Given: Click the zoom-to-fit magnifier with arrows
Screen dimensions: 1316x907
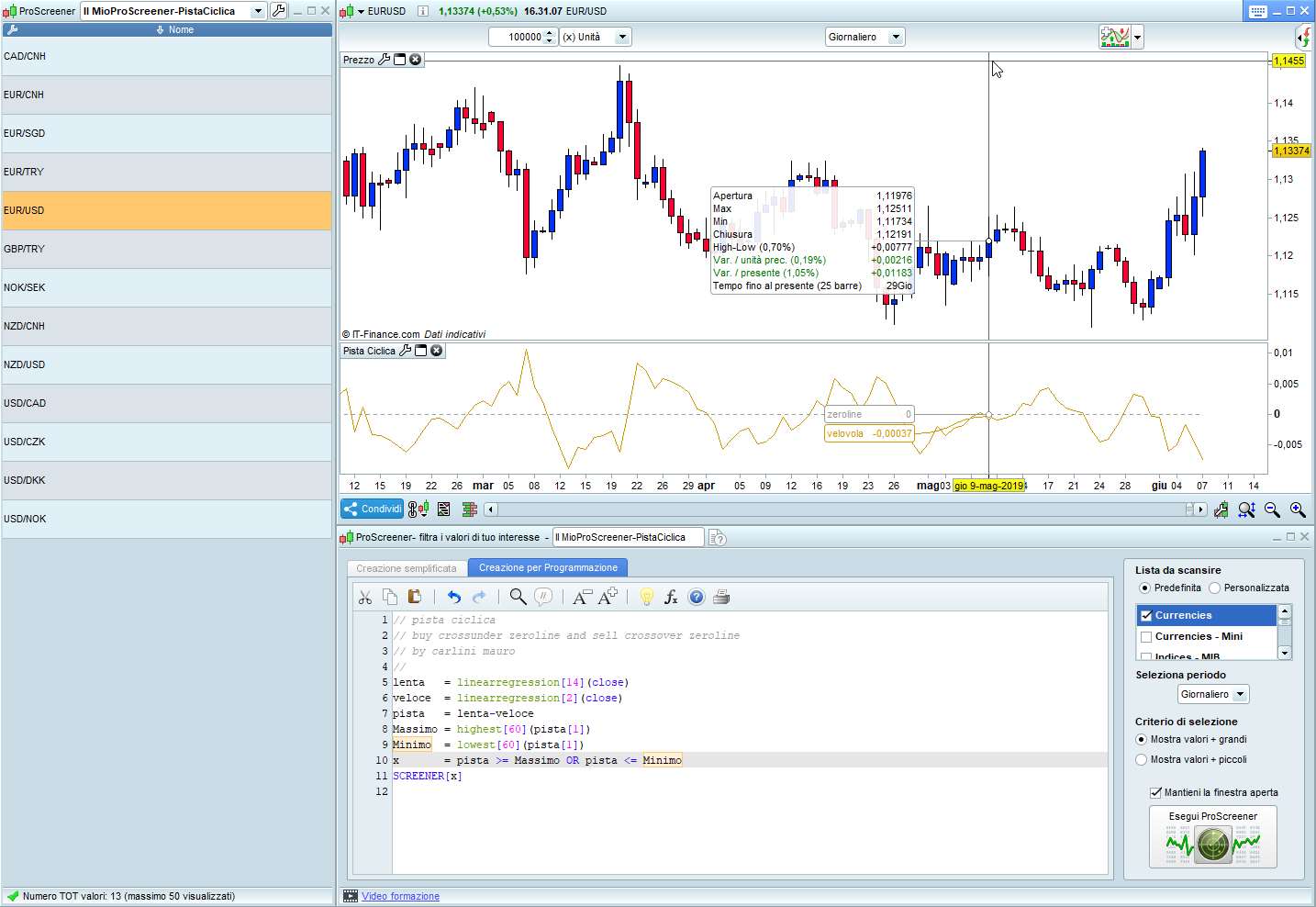Looking at the screenshot, I should (x=1246, y=509).
